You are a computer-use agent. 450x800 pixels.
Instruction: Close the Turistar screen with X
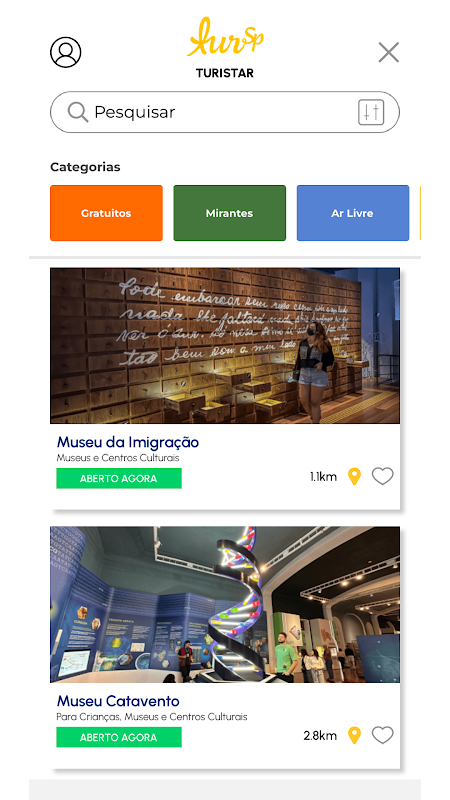tap(389, 52)
